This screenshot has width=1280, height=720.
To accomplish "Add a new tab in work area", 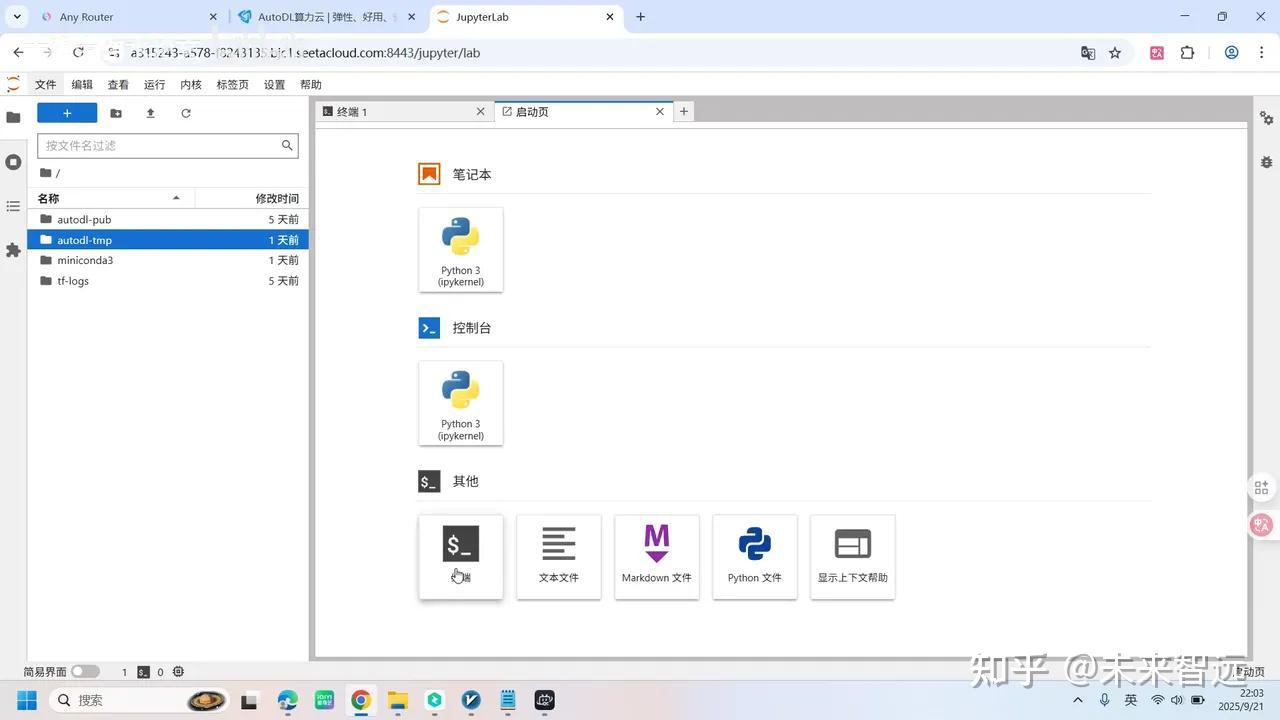I will (x=684, y=112).
